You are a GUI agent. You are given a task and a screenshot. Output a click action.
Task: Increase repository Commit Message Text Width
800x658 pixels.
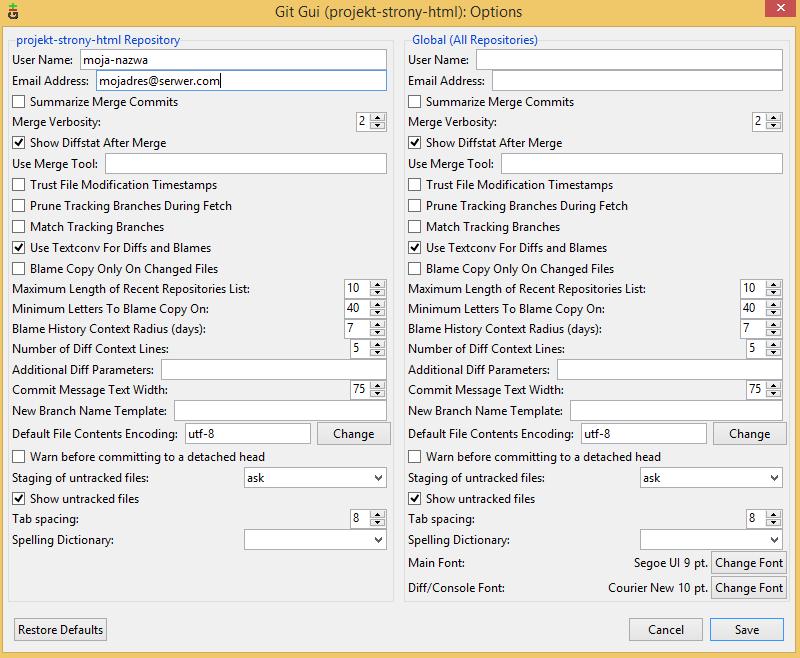tap(378, 386)
